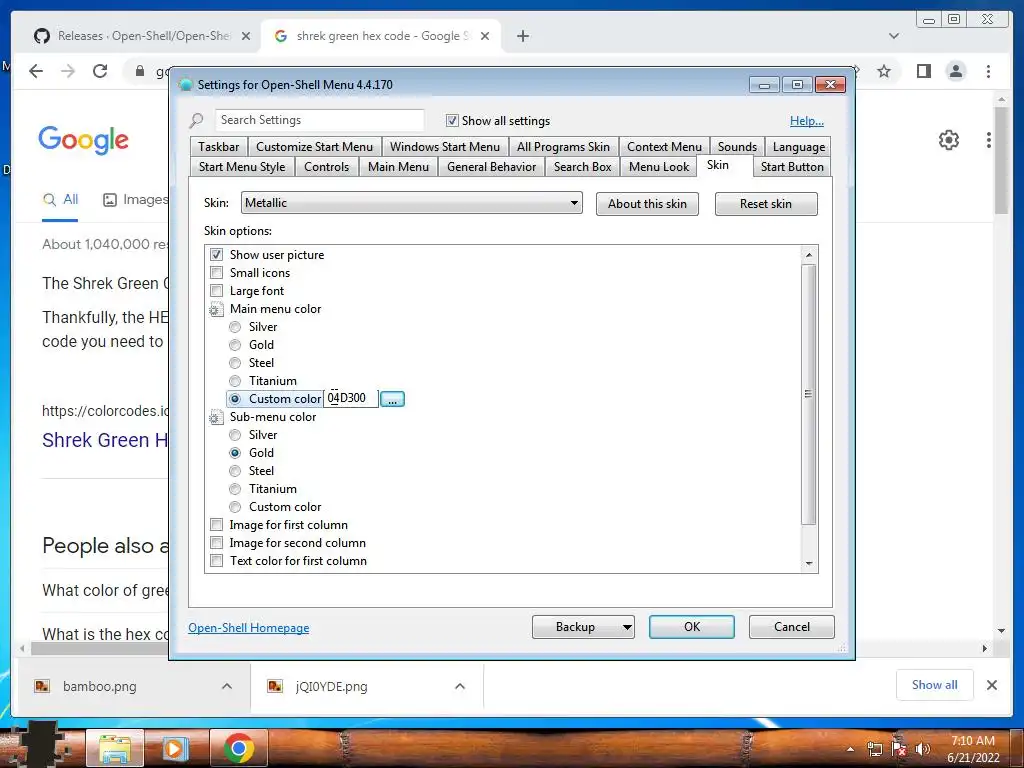Screen dimensions: 1024x768
Task: Click the custom color hex field 04D300
Action: [x=351, y=398]
